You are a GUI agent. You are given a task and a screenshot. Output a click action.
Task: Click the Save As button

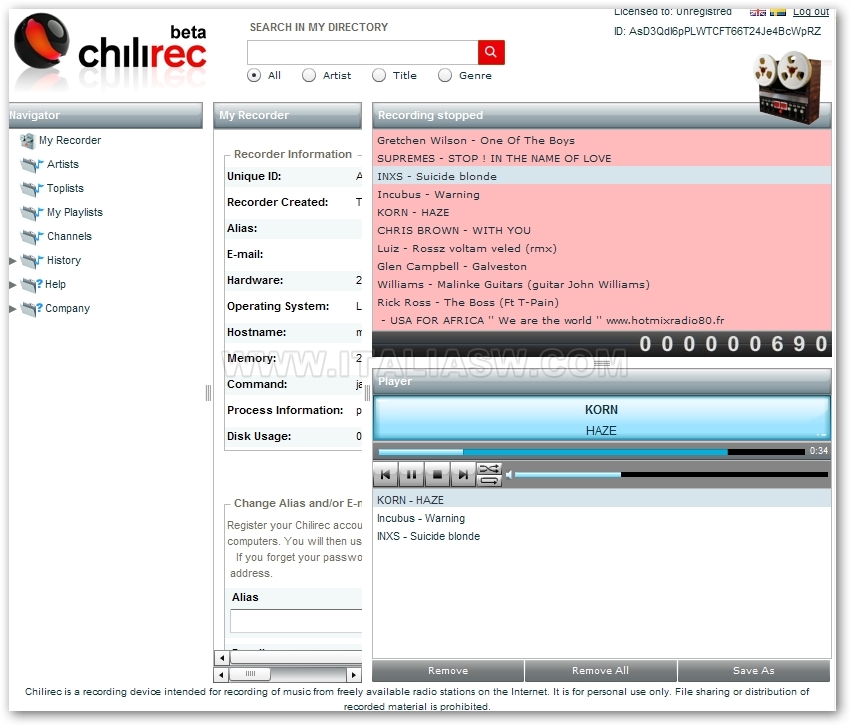point(754,671)
